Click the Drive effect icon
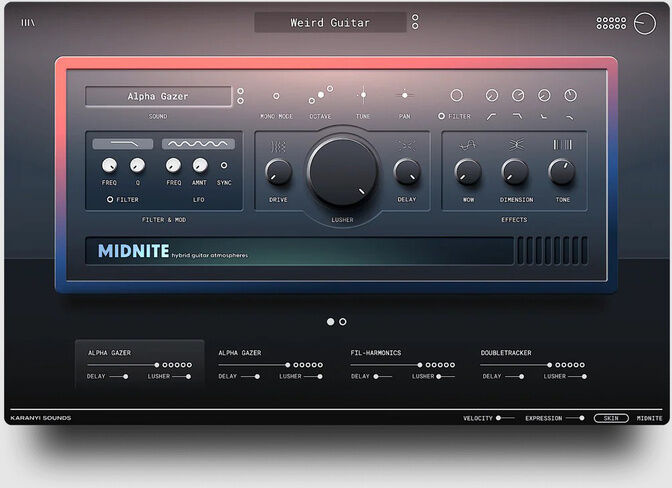672x488 pixels. pyautogui.click(x=278, y=147)
